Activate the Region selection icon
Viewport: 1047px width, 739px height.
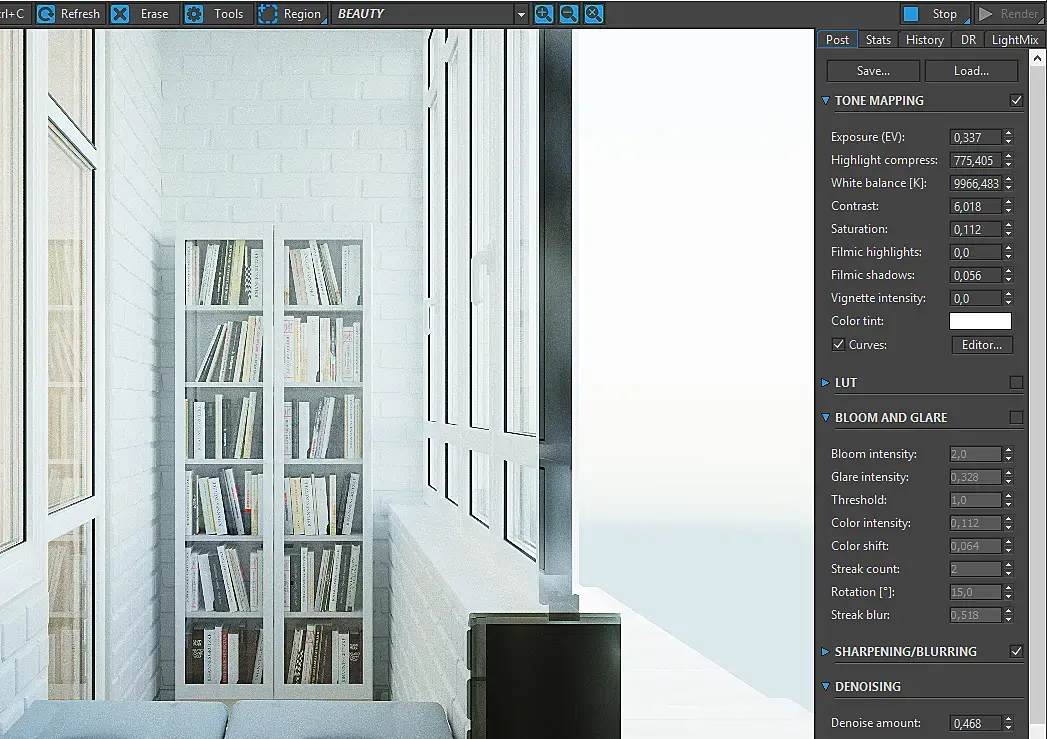pos(268,14)
